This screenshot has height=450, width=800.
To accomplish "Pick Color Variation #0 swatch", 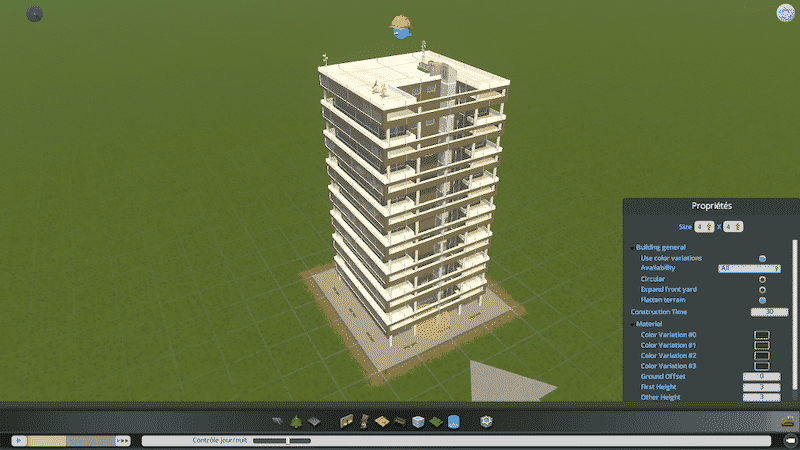I will click(x=761, y=335).
